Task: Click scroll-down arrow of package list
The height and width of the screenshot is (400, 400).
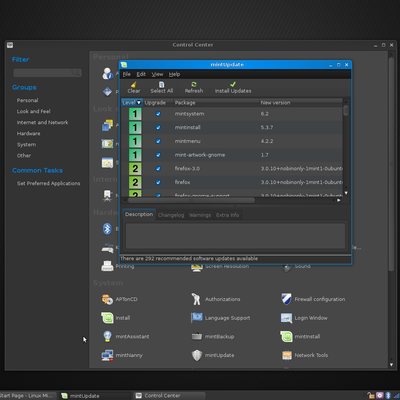Action: (x=346, y=193)
